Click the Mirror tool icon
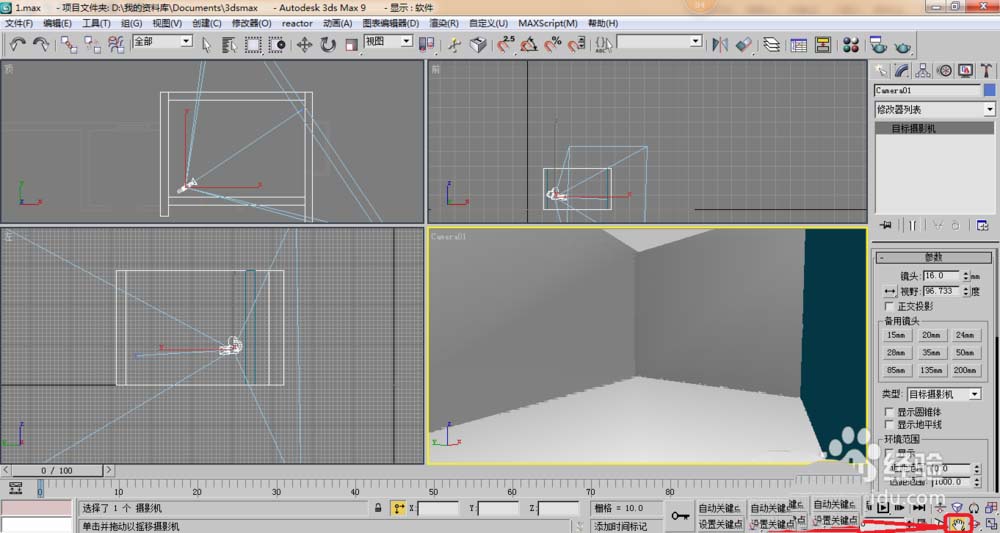 click(x=720, y=44)
